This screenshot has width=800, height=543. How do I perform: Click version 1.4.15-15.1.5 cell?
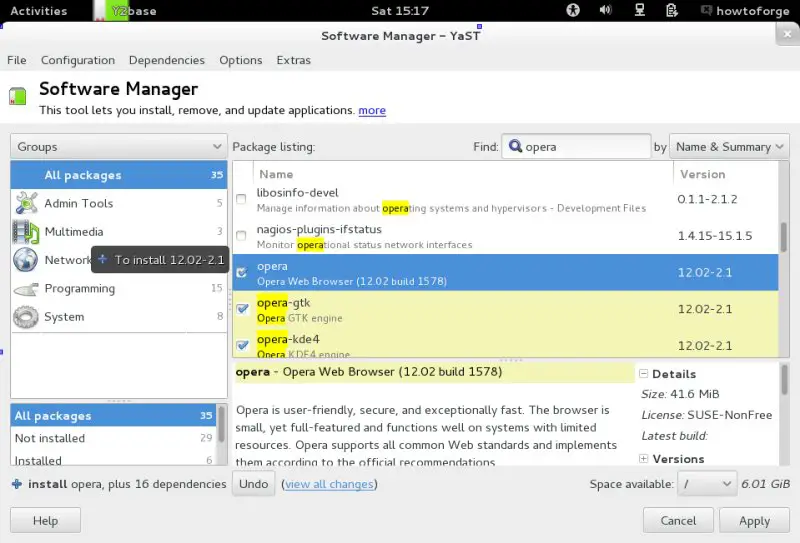tap(715, 236)
